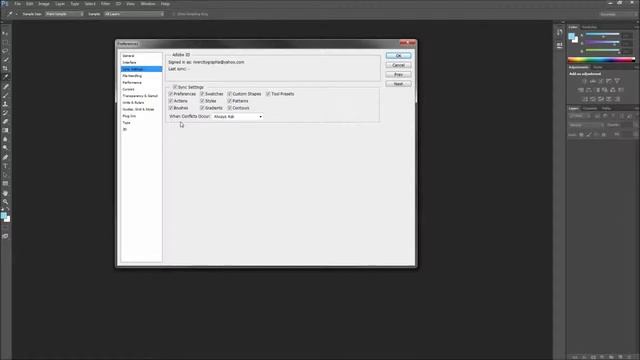The image size is (640, 360).
Task: Uncheck the Tool Presets checkbox
Action: coord(268,94)
